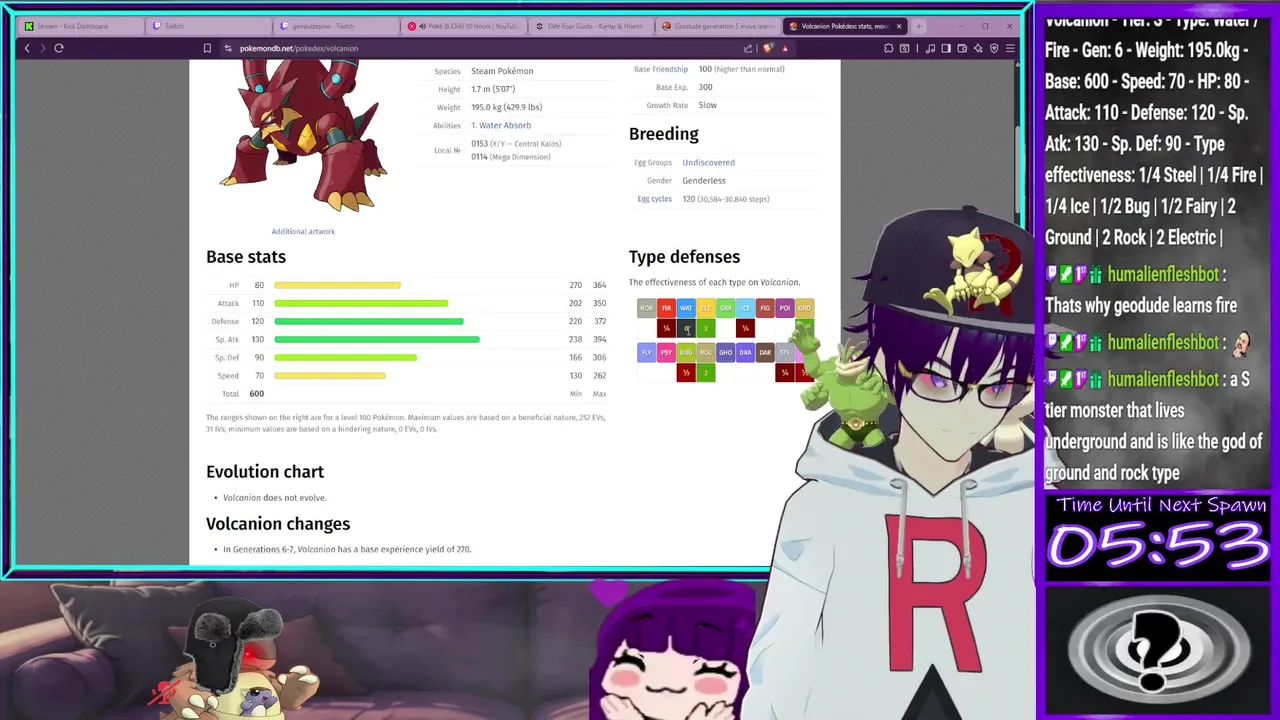This screenshot has height=720, width=1280.
Task: Open the screenshot toolbar icon beside extensions
Action: pyautogui.click(x=904, y=48)
